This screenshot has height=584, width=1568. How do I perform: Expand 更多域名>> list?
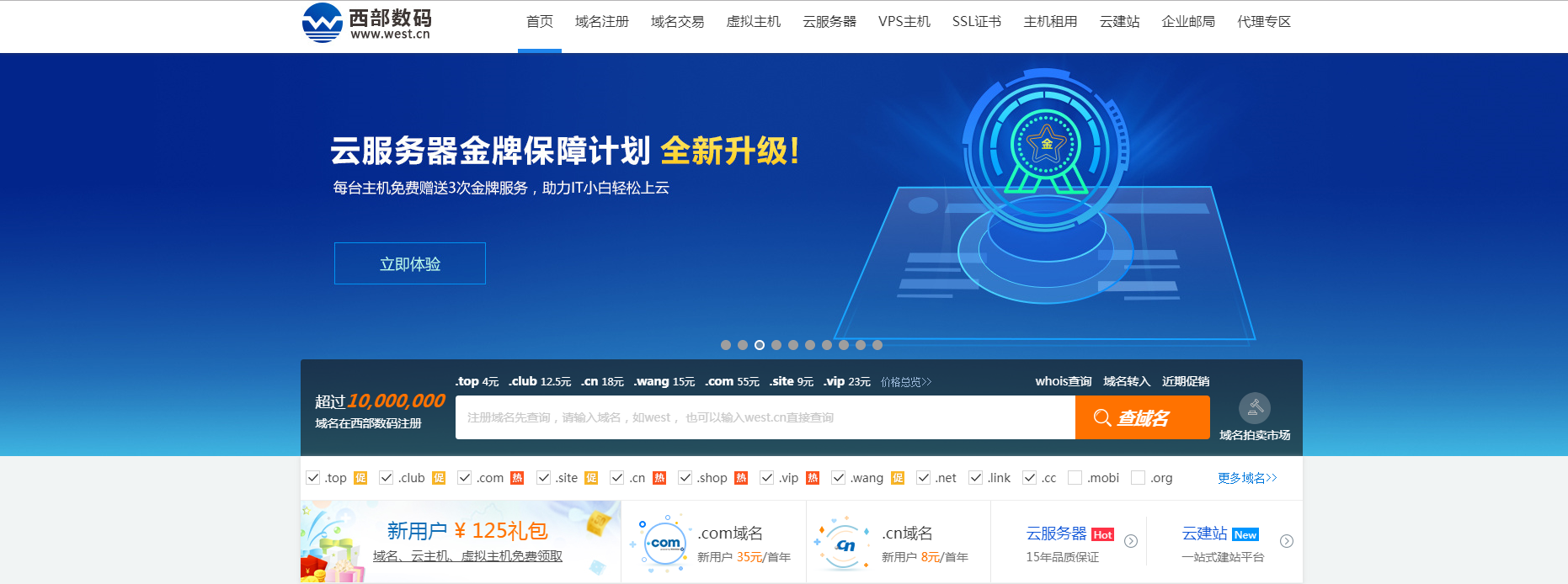(x=1247, y=478)
